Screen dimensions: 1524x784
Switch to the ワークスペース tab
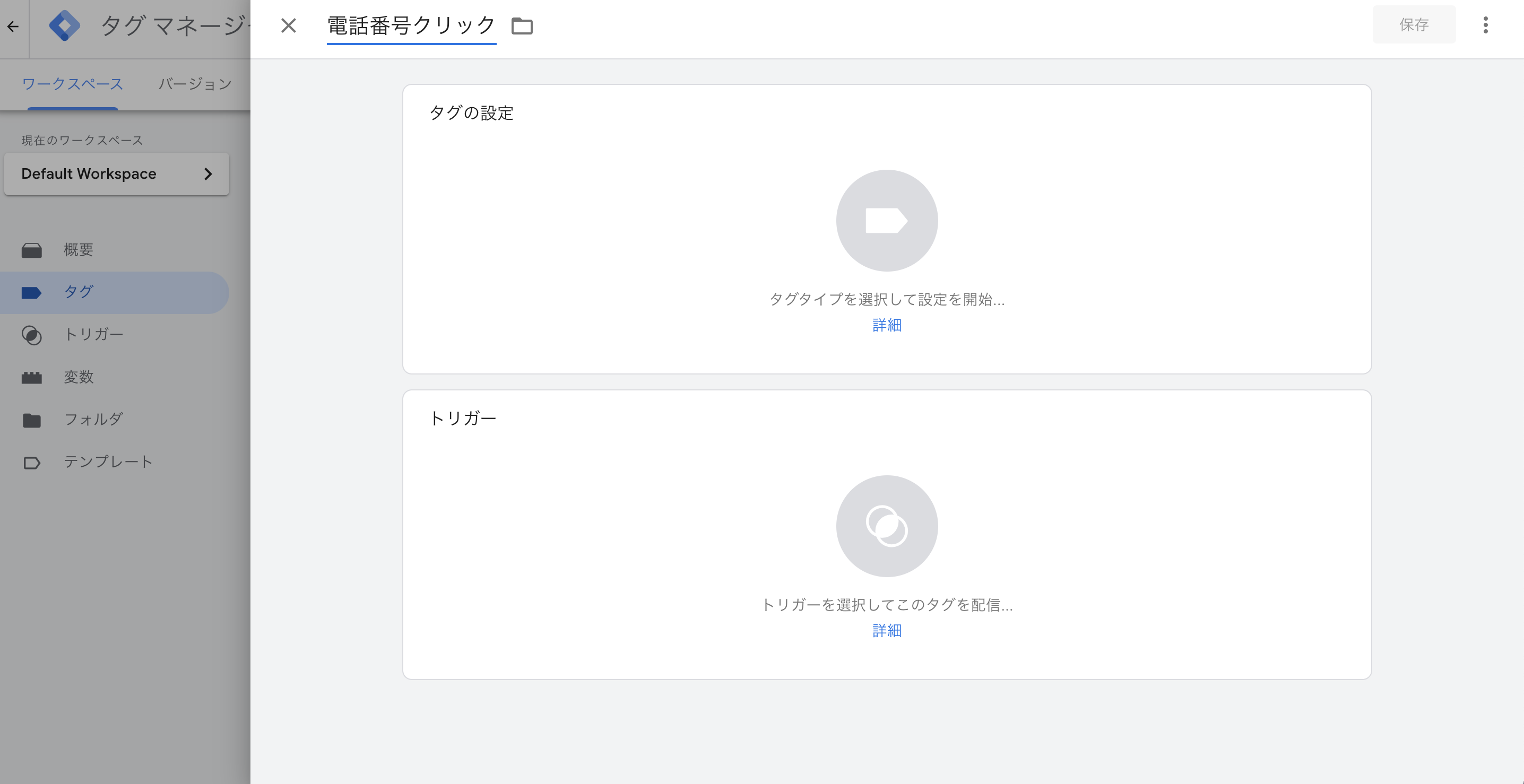tap(72, 84)
